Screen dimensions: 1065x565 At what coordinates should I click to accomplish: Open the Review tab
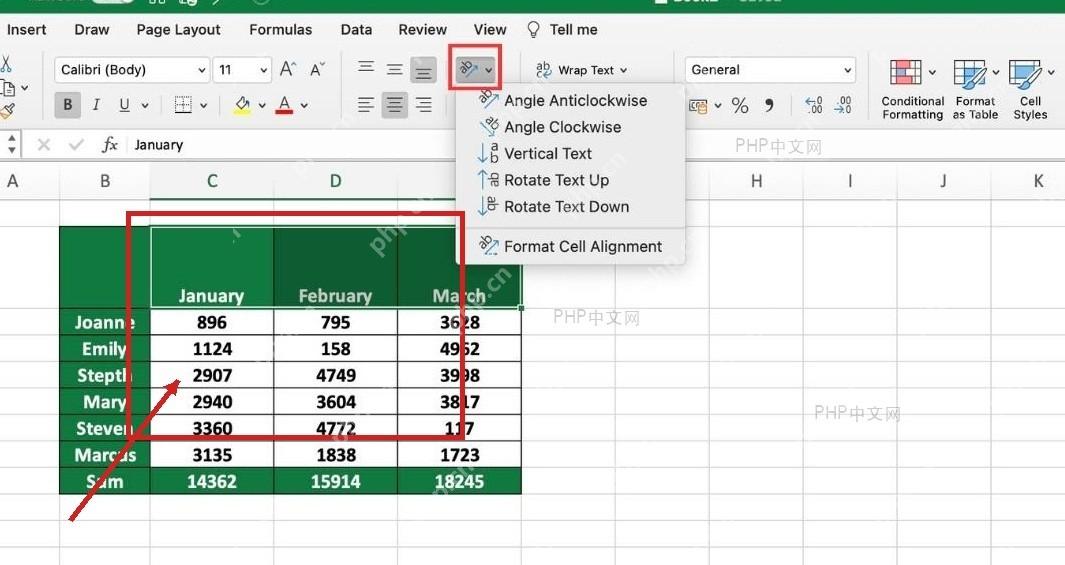[x=422, y=30]
